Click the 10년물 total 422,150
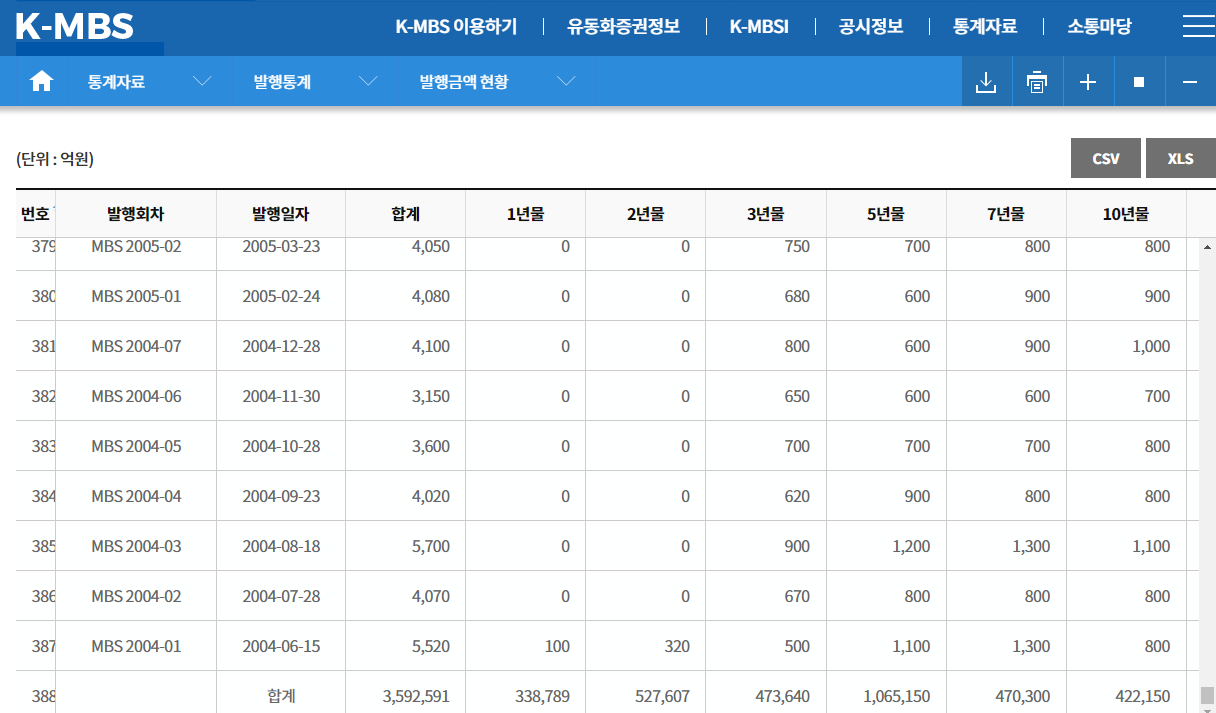This screenshot has width=1216, height=713. pyautogui.click(x=1143, y=696)
